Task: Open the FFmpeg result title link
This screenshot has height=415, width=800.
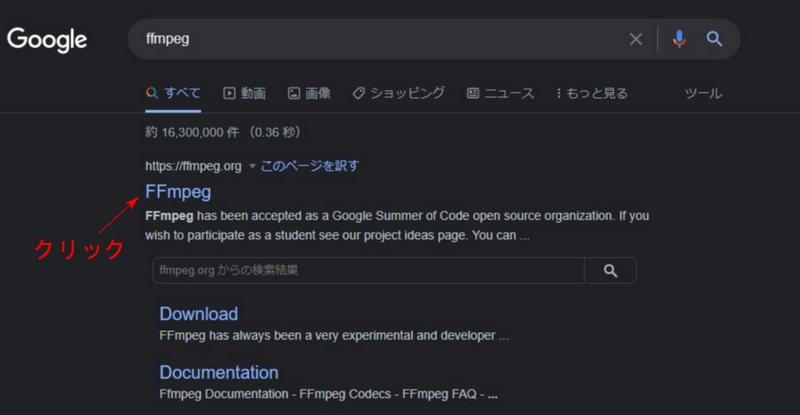Action: (x=178, y=191)
